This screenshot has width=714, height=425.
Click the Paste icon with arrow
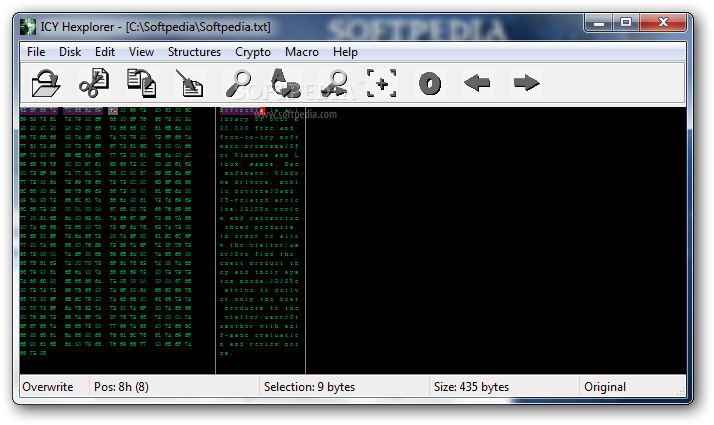[190, 83]
